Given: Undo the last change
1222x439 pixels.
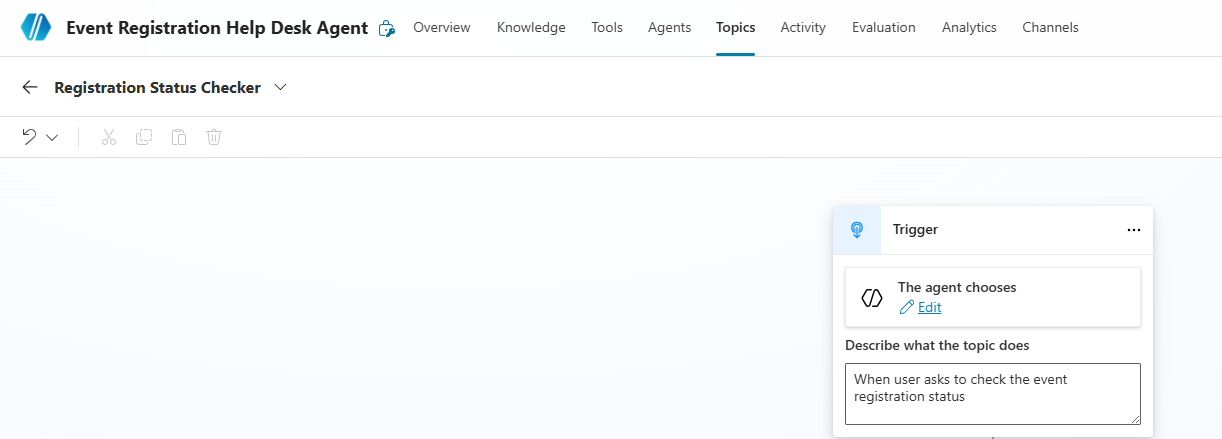Looking at the screenshot, I should [30, 137].
